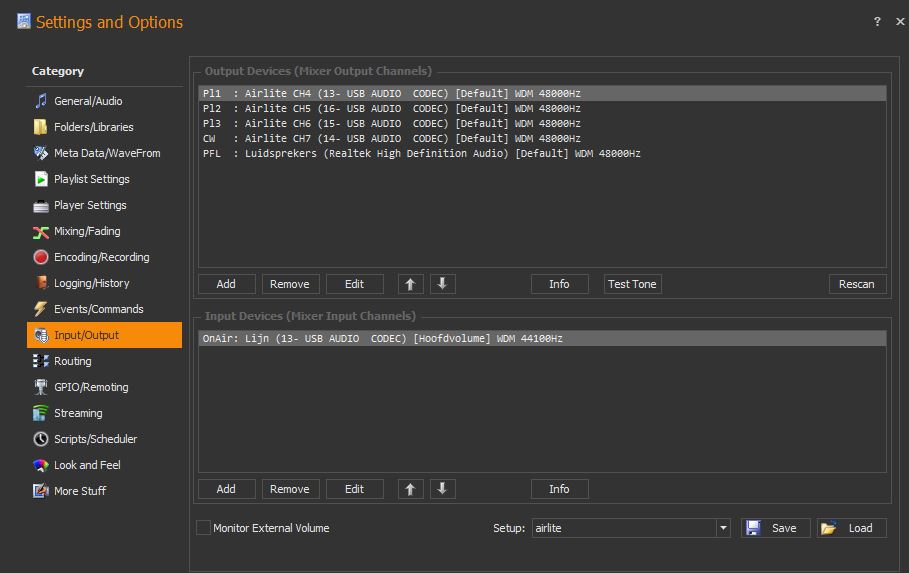Image resolution: width=909 pixels, height=573 pixels.
Task: Edit the selected input device
Action: [x=354, y=489]
